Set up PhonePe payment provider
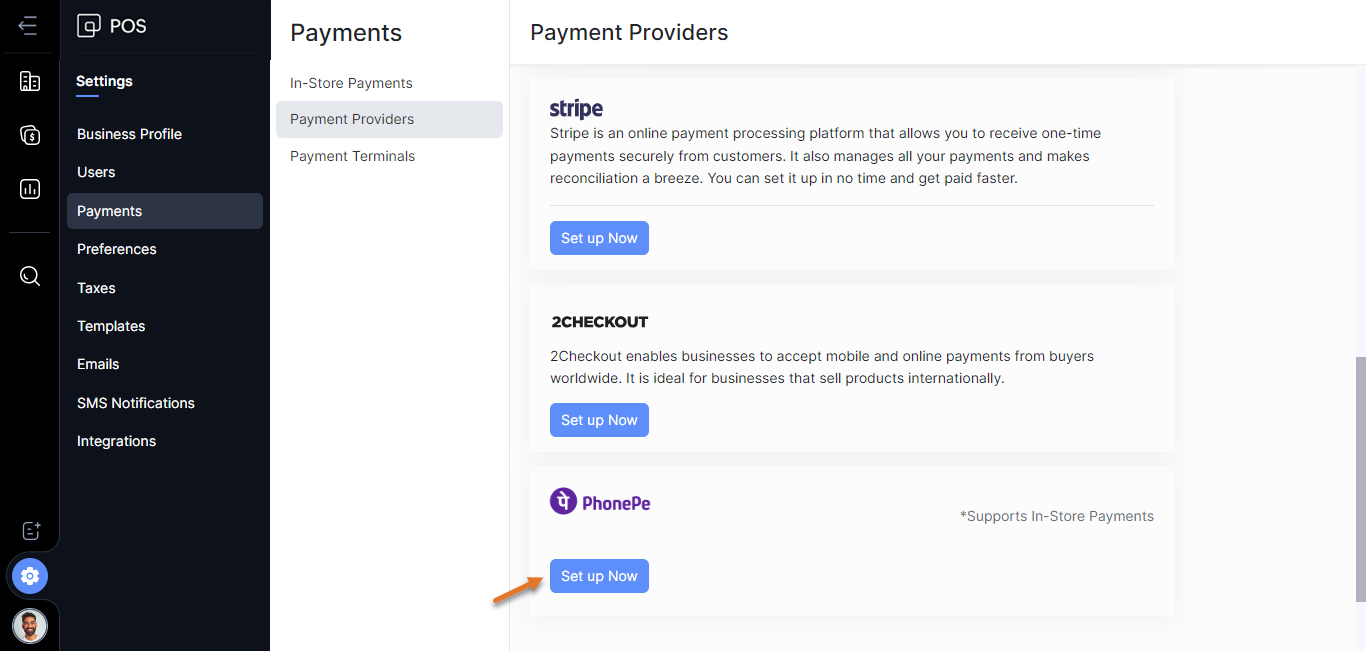 [x=599, y=576]
